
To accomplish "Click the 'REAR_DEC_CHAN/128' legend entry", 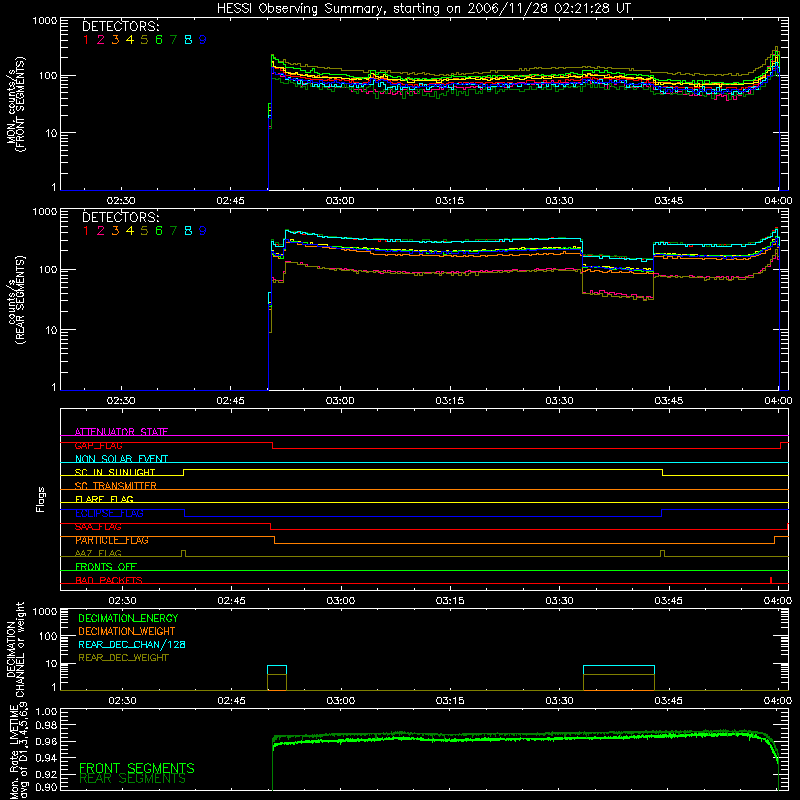I will click(132, 644).
